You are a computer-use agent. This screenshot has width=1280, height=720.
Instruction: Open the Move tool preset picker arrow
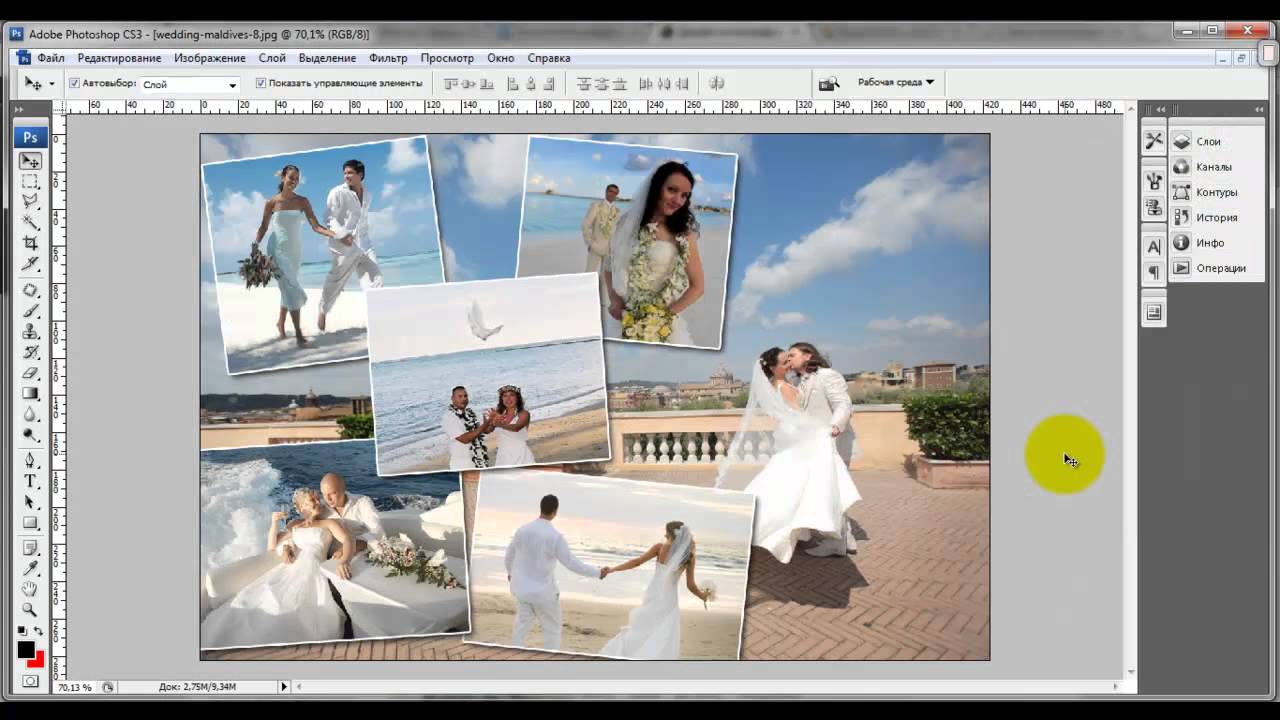(52, 84)
